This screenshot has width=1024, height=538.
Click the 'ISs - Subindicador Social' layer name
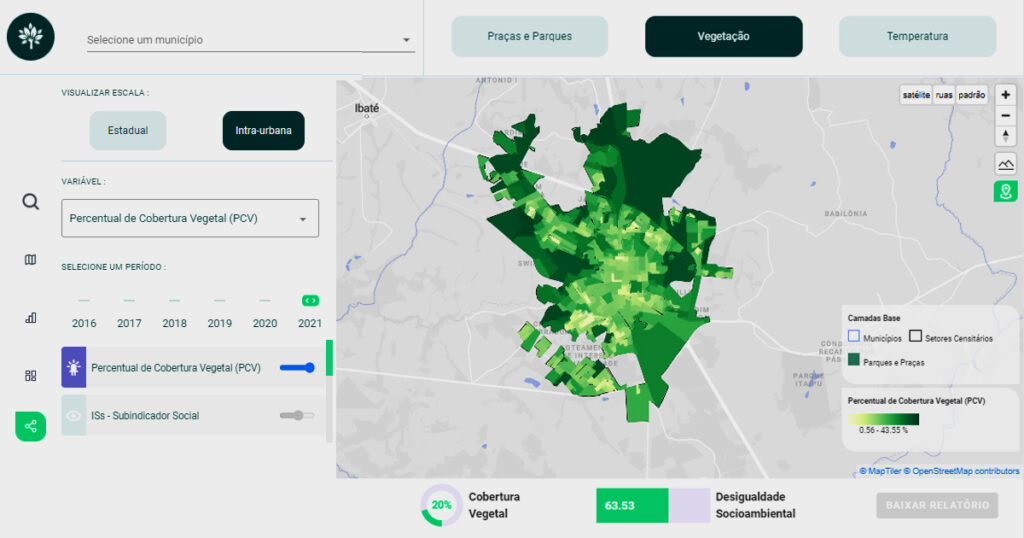(x=145, y=415)
